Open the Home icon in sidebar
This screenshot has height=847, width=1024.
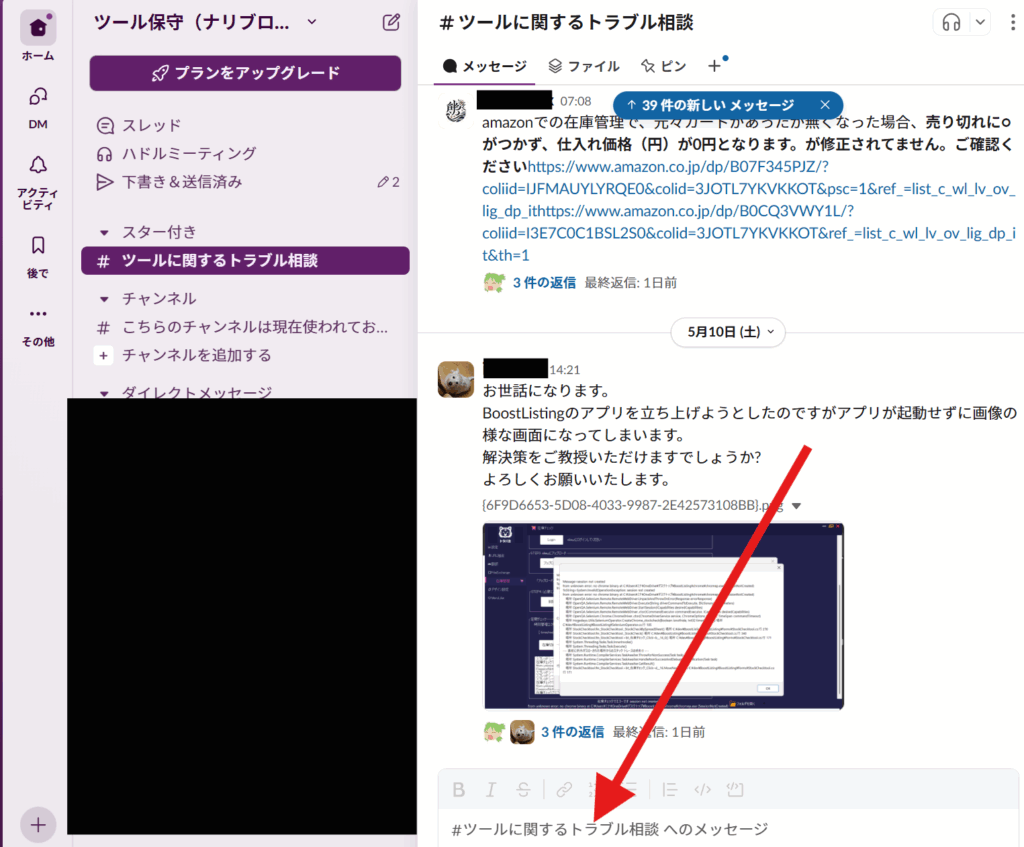coord(38,27)
